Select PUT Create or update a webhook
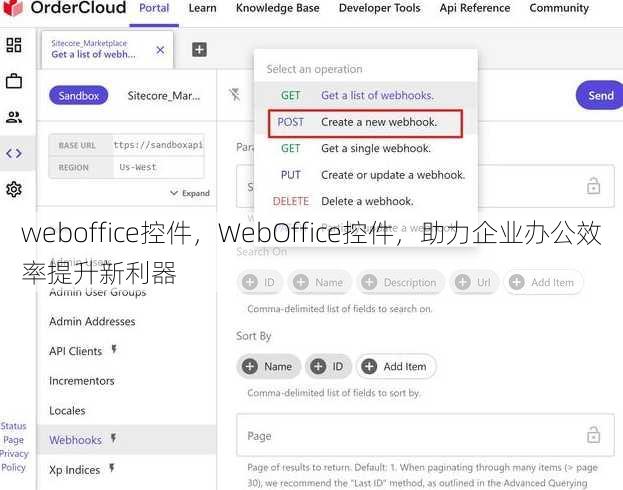The height and width of the screenshot is (490, 623). [366, 175]
